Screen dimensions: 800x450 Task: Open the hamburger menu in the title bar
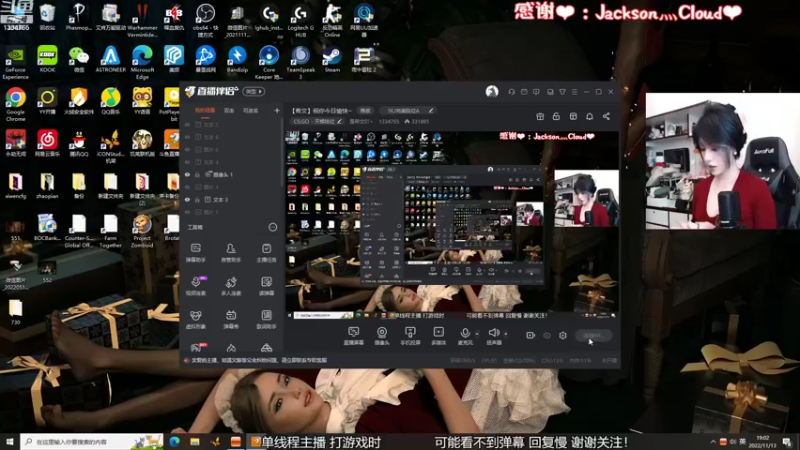[x=574, y=92]
